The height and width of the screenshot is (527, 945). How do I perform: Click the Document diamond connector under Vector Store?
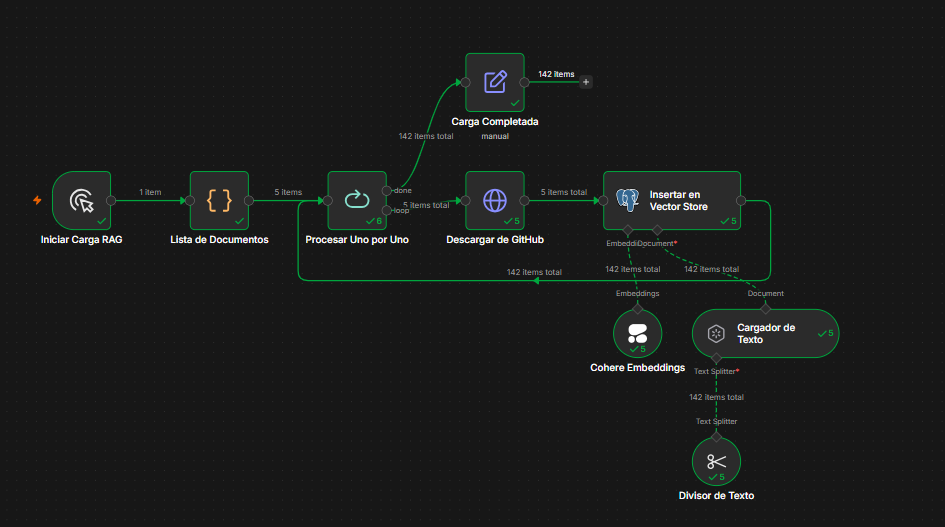(657, 230)
